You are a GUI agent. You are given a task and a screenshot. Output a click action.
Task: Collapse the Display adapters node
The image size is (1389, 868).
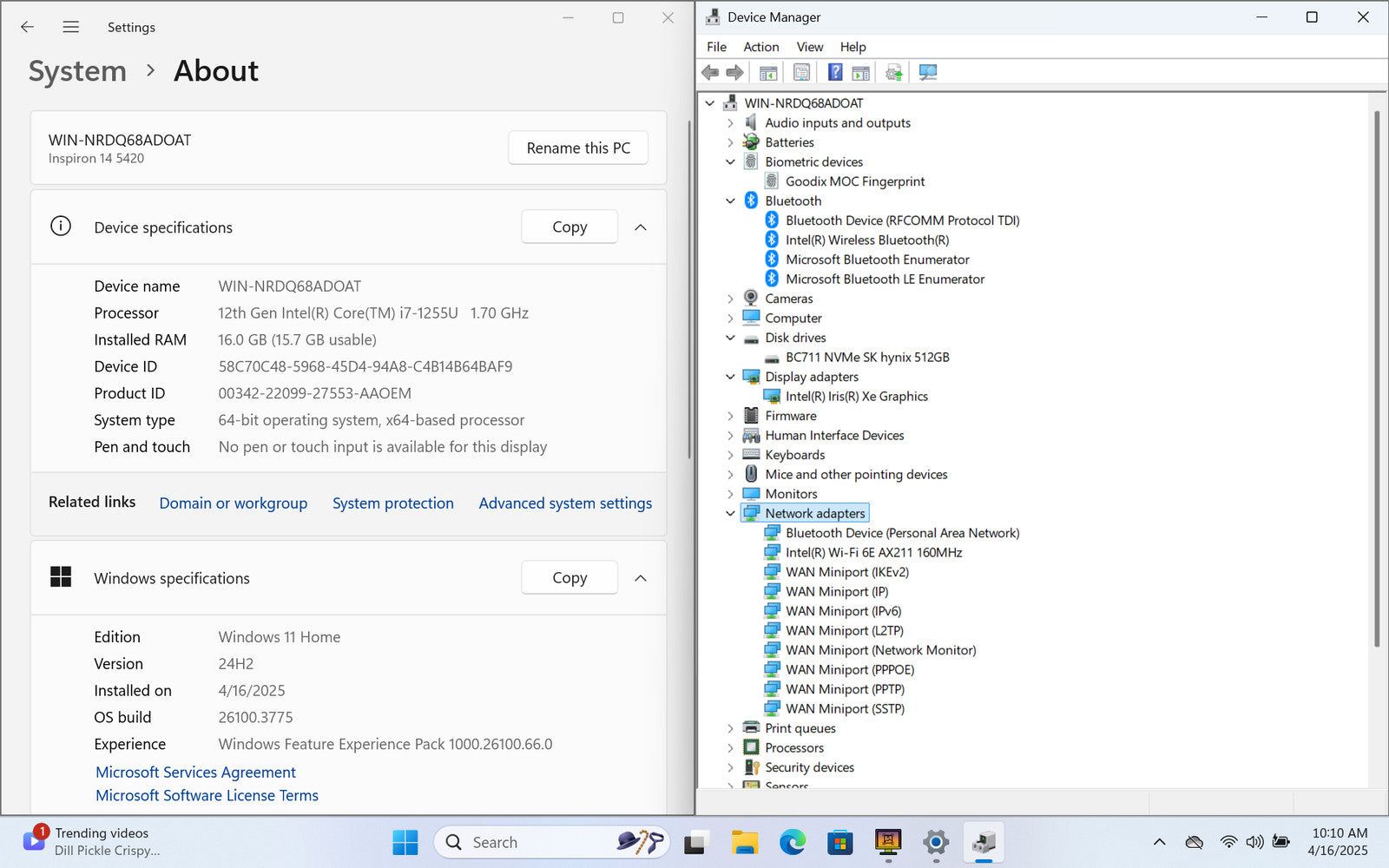pyautogui.click(x=730, y=377)
